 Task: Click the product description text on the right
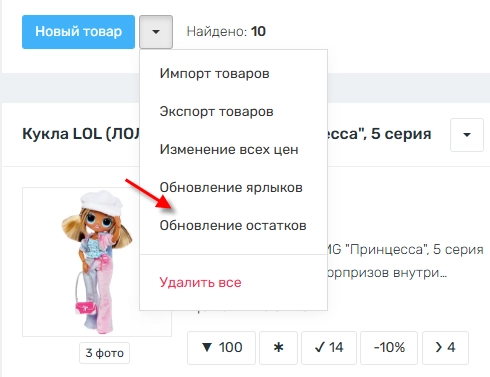click(405, 261)
